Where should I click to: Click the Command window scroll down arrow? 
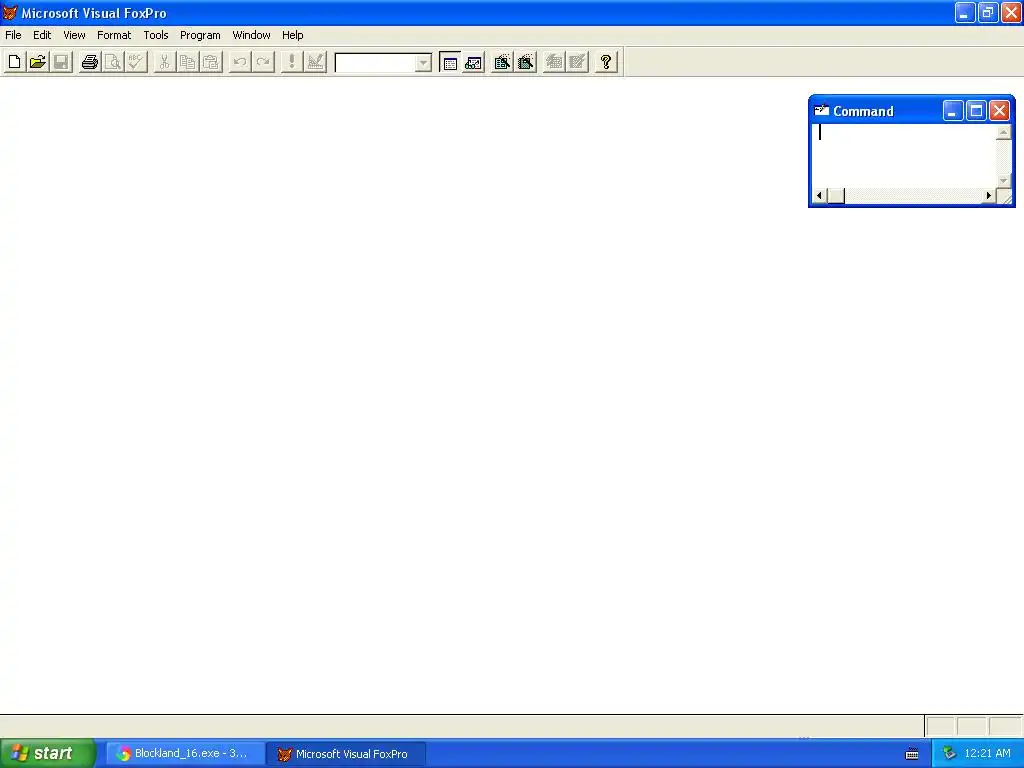1004,180
